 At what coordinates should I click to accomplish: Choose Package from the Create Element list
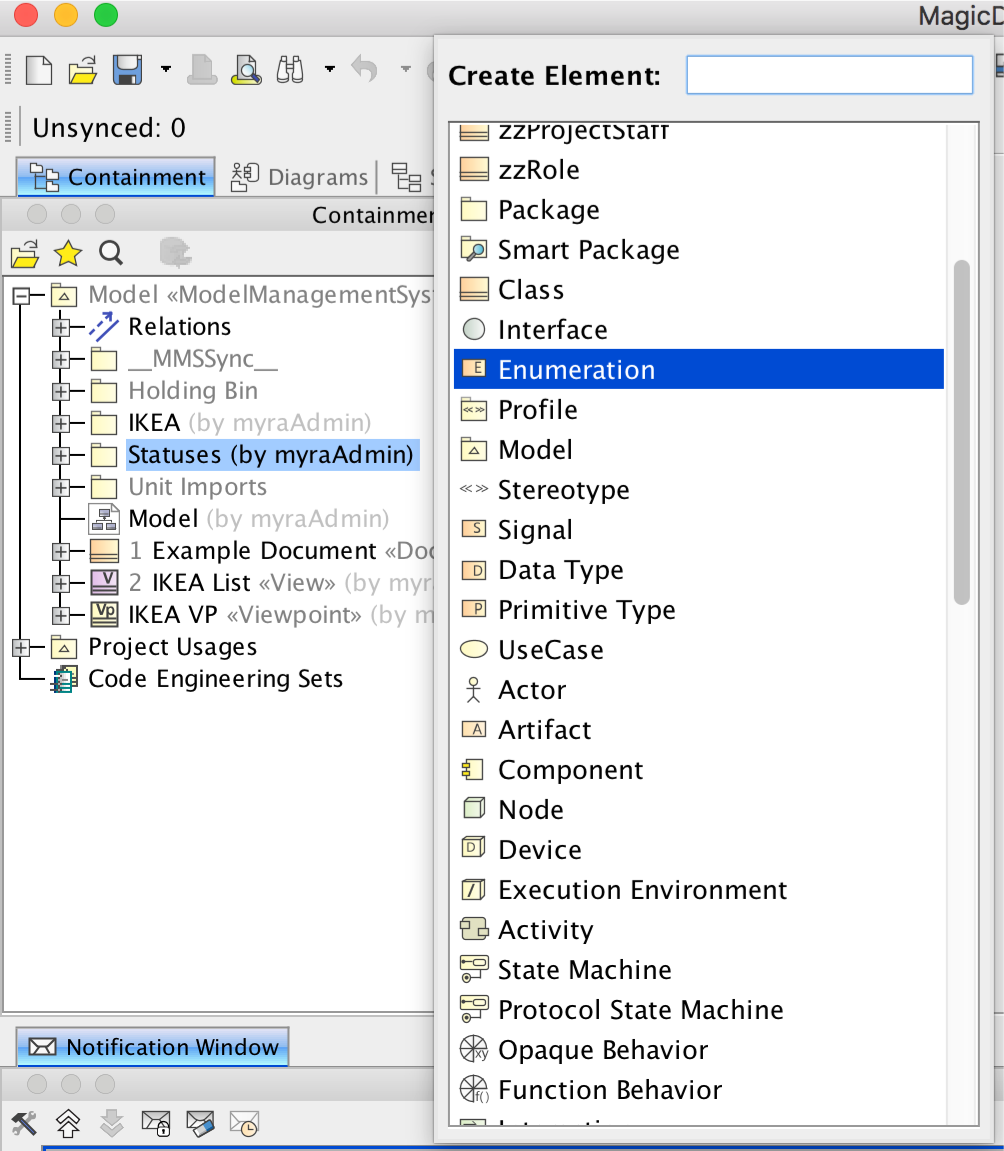pyautogui.click(x=699, y=210)
